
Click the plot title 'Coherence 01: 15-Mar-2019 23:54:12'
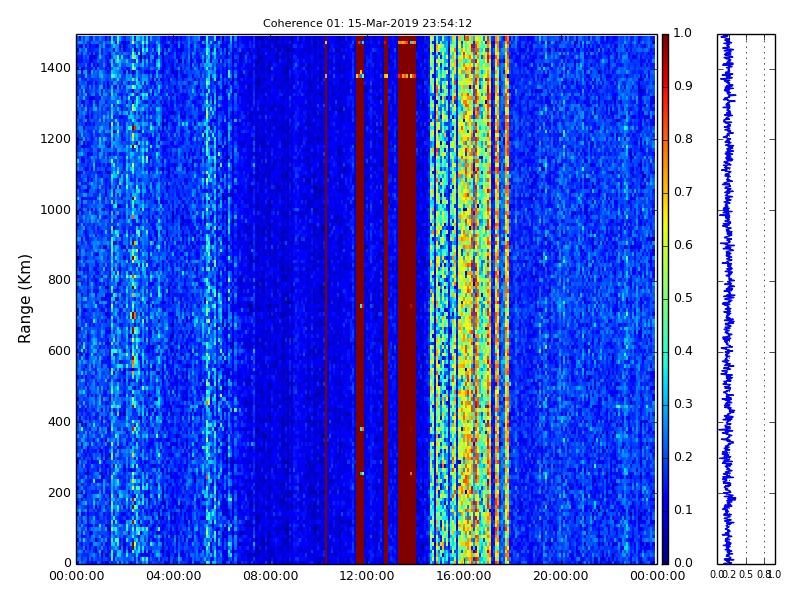click(x=367, y=23)
